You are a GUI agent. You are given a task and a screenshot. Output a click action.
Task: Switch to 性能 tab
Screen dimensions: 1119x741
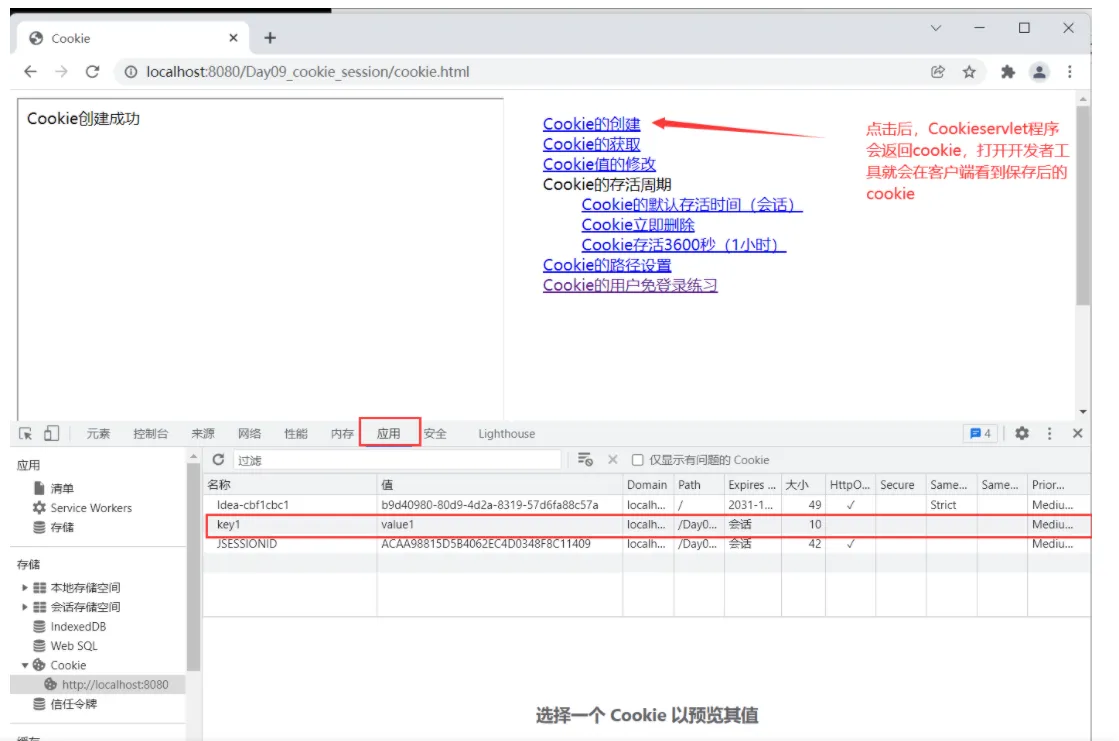pos(295,433)
